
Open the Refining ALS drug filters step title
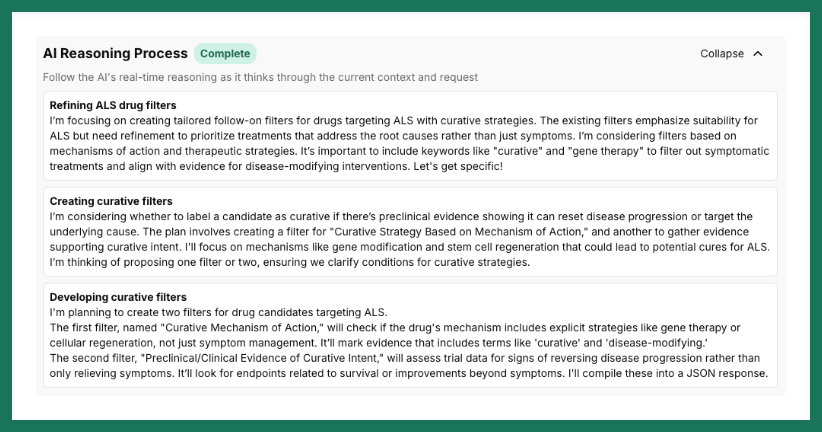pyautogui.click(x=113, y=105)
